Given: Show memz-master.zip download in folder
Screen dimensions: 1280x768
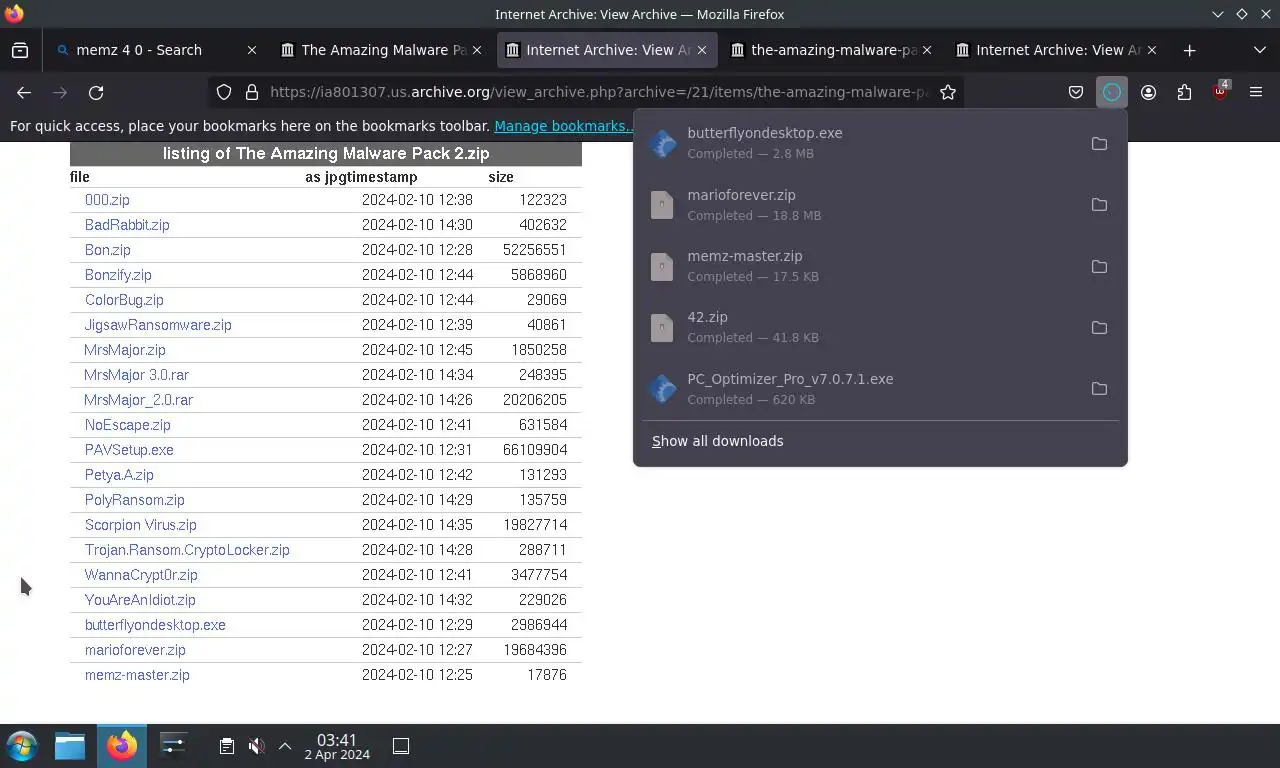Looking at the screenshot, I should point(1099,266).
